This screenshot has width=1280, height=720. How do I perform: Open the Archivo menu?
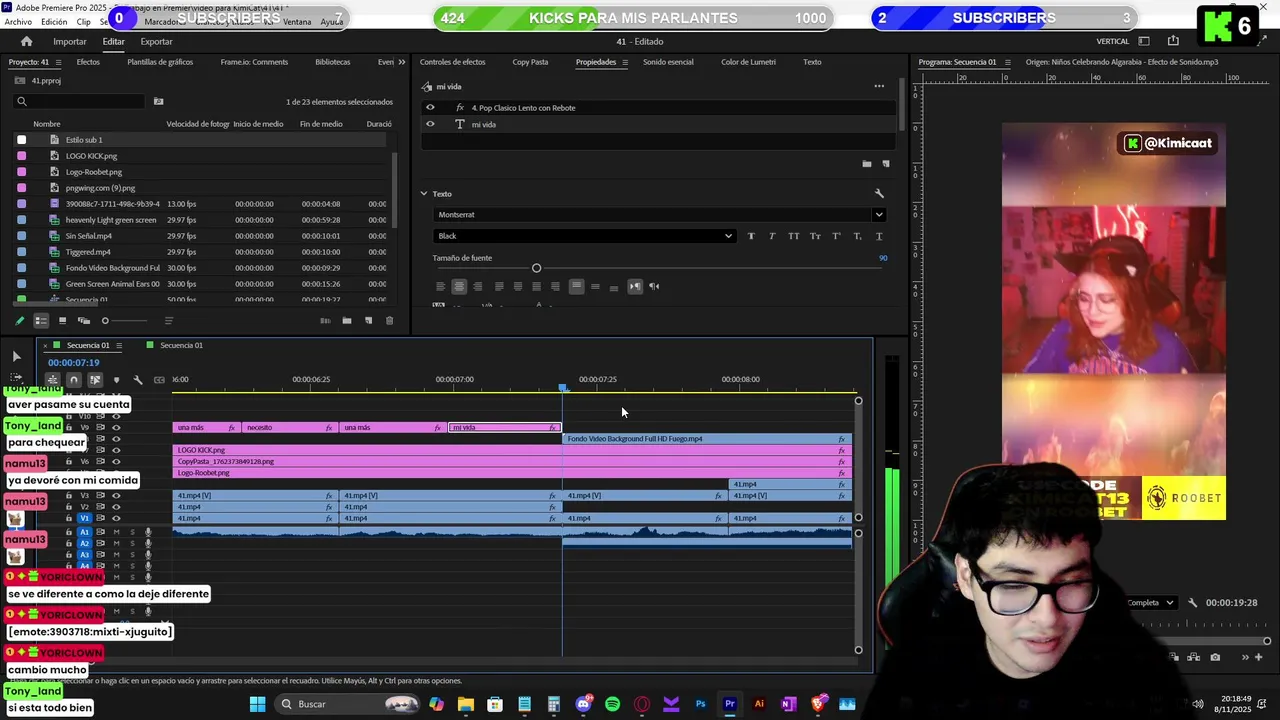tap(18, 22)
